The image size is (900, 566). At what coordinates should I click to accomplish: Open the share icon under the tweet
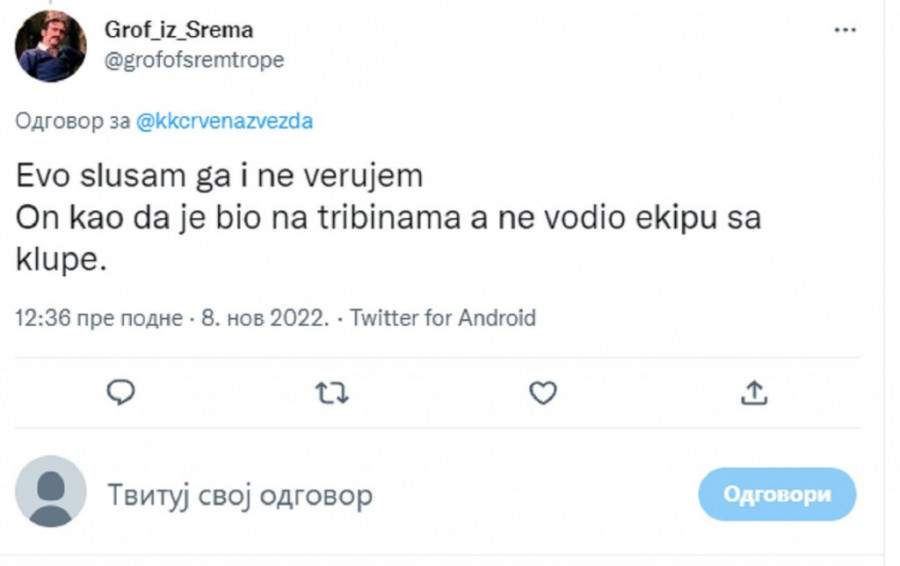[x=753, y=393]
